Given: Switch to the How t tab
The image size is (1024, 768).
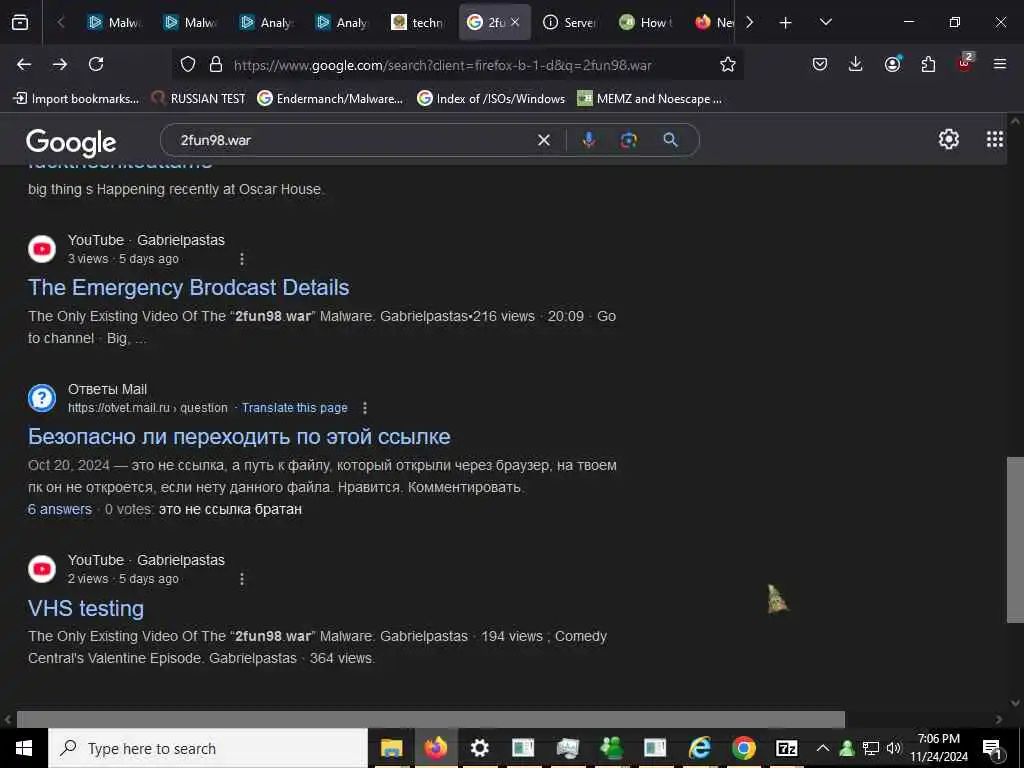Looking at the screenshot, I should point(645,22).
